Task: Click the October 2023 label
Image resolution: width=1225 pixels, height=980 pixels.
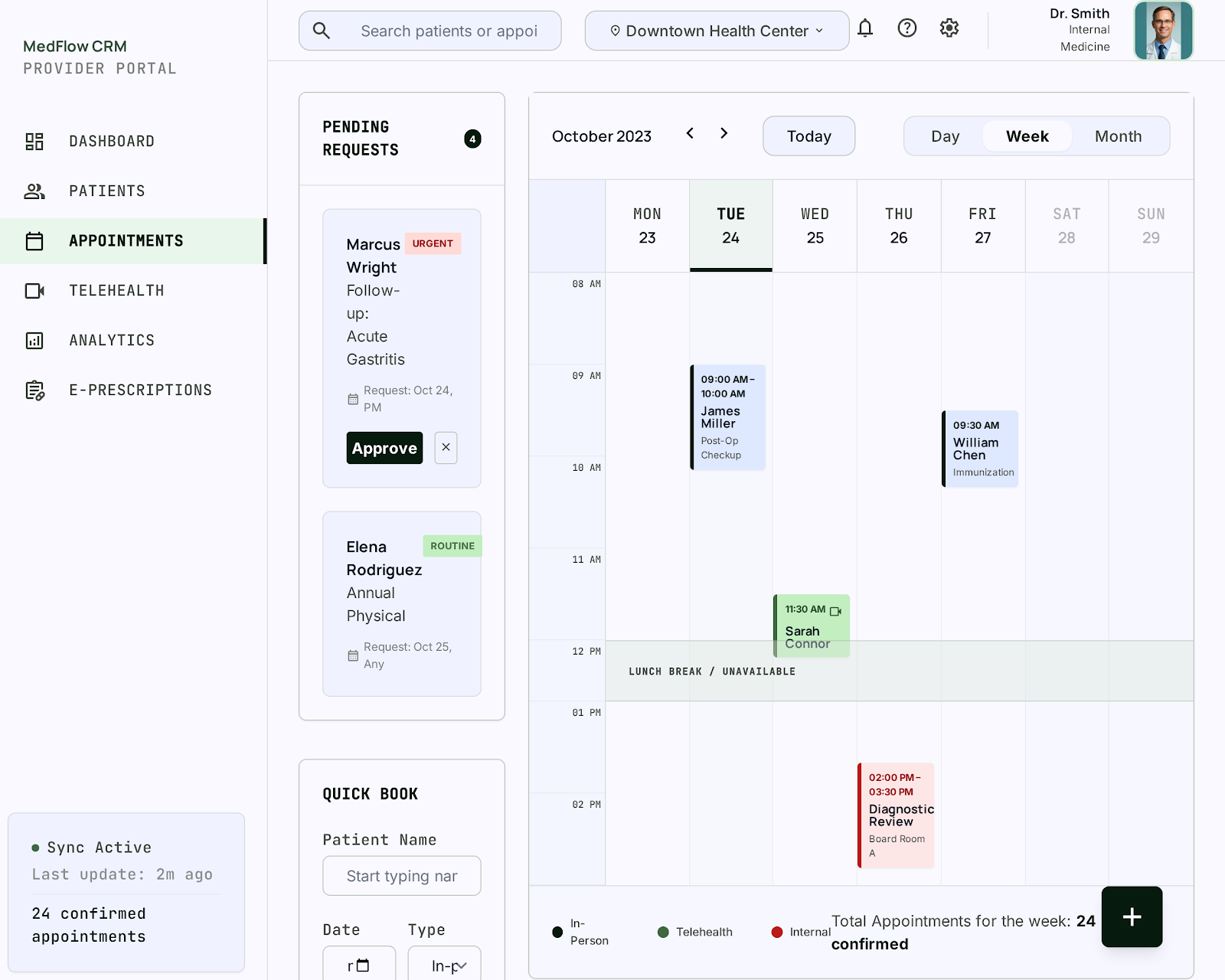Action: click(602, 136)
